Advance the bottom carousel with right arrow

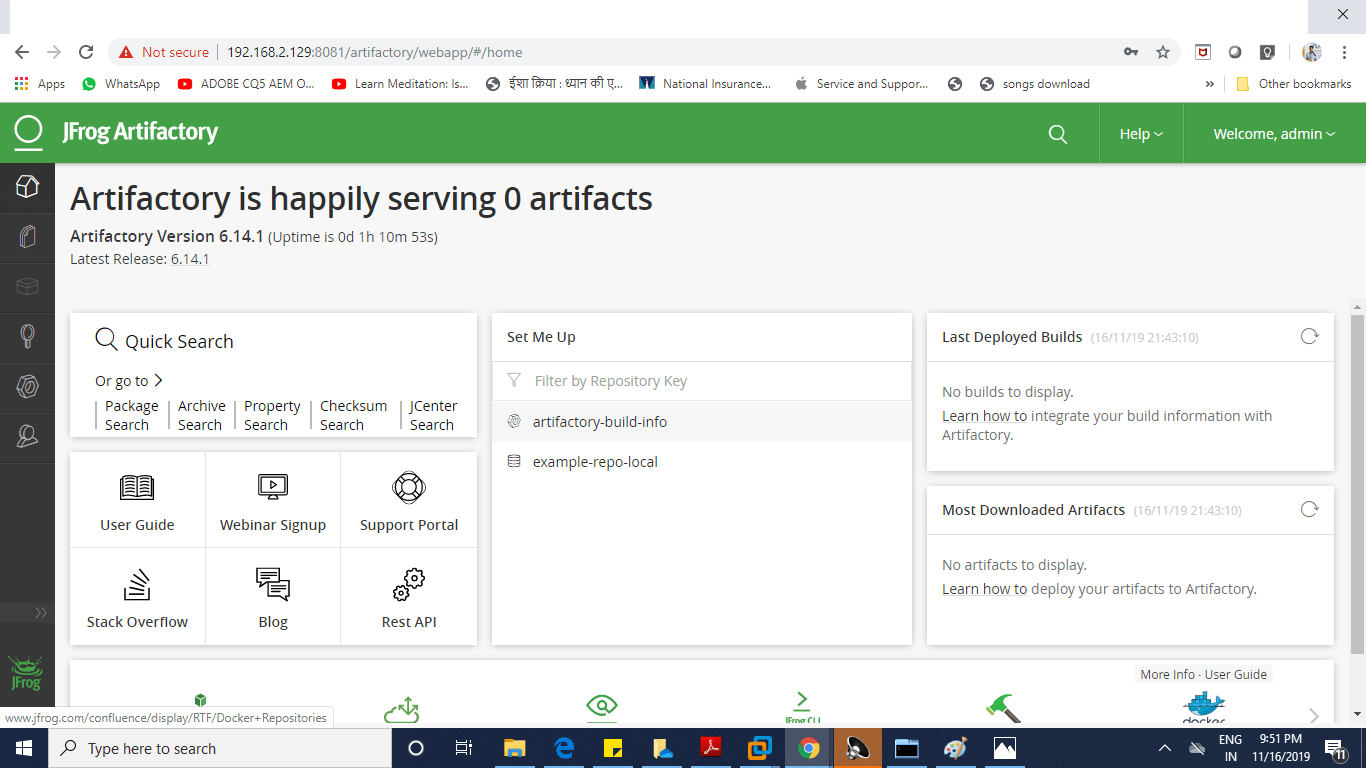point(1314,715)
